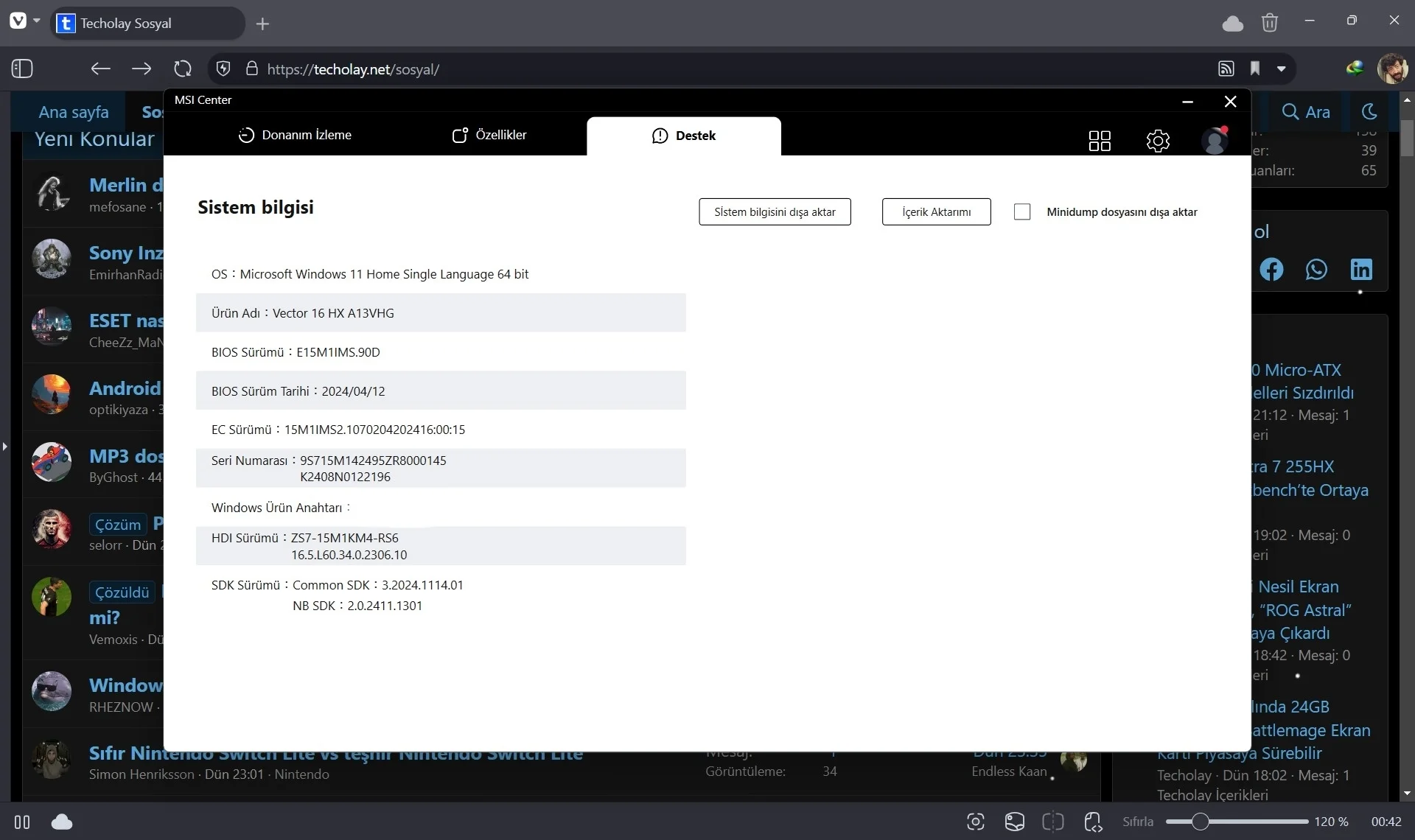The width and height of the screenshot is (1415, 840).
Task: Open MSI Center feature grid icon
Action: coord(1100,141)
